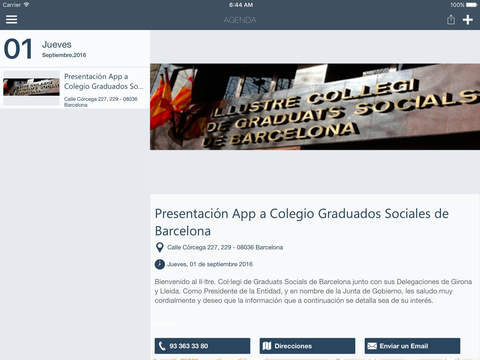
Task: Click the Illustre Collegi banner image
Action: (315, 107)
